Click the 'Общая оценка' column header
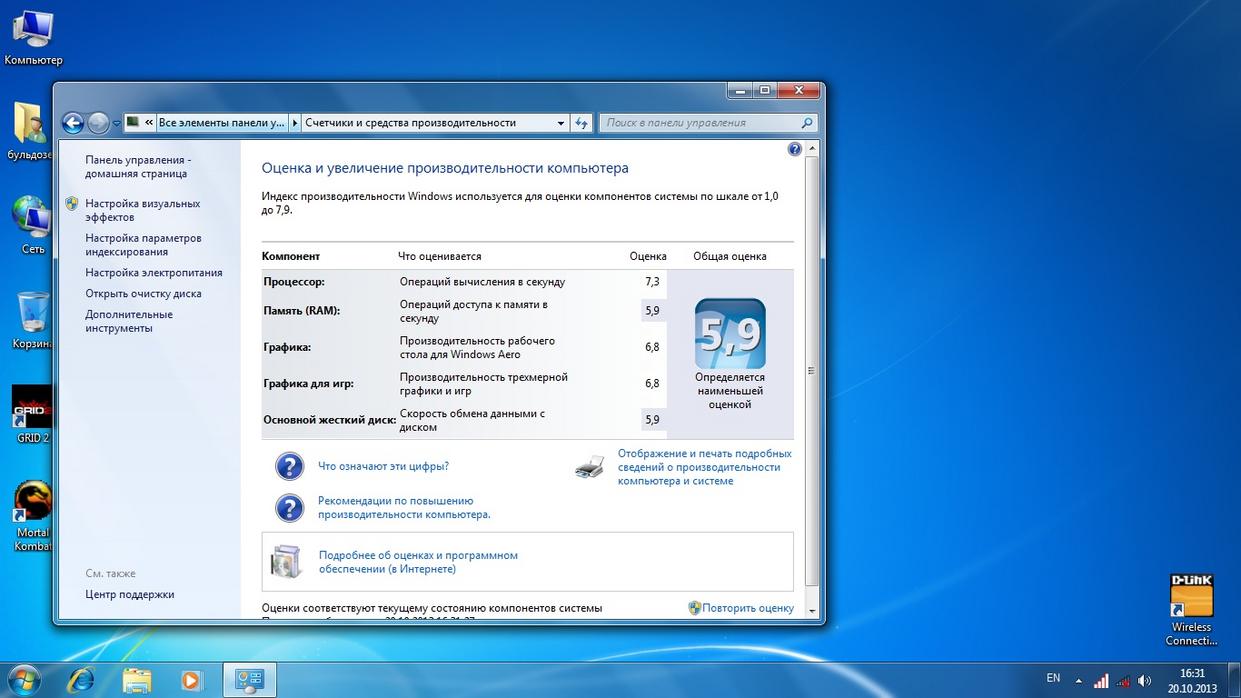This screenshot has width=1241, height=698. coord(730,256)
